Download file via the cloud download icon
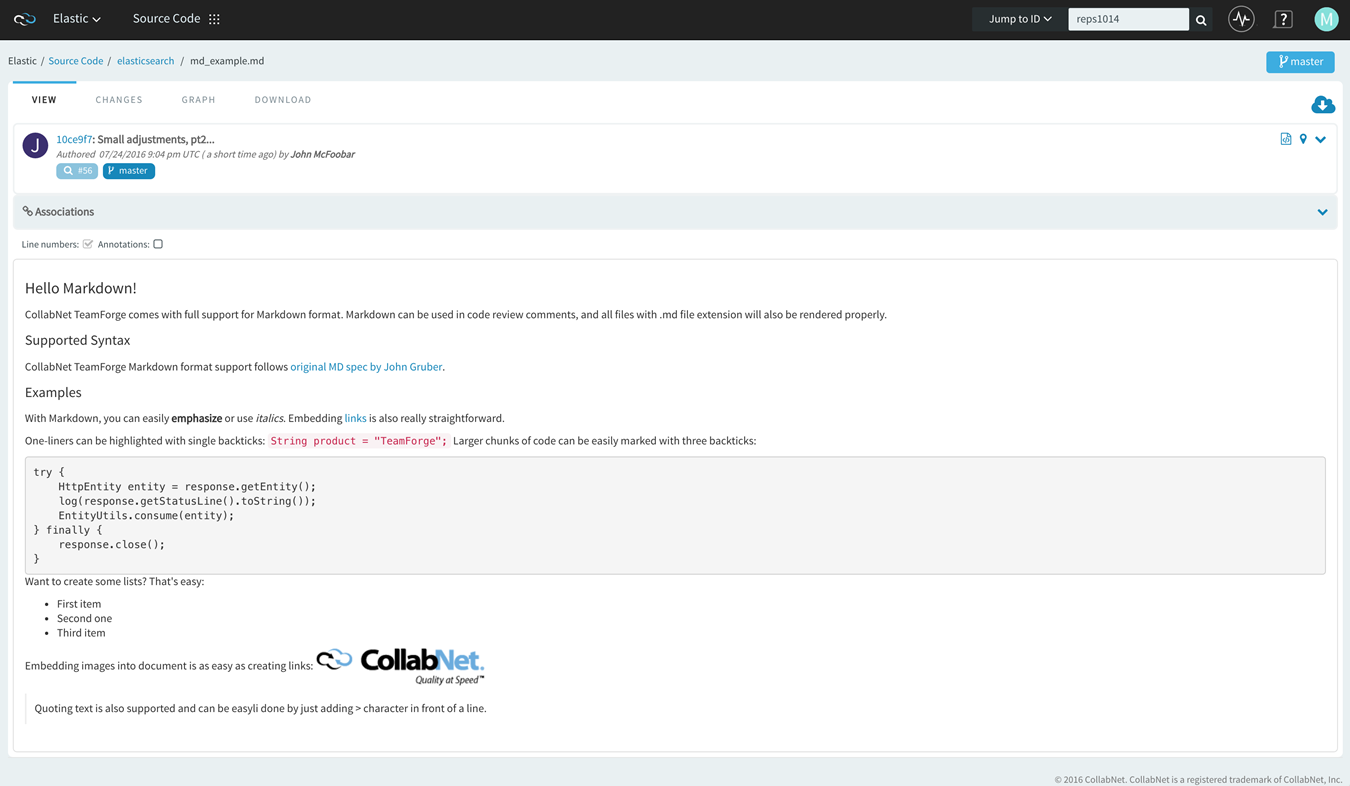 point(1323,105)
